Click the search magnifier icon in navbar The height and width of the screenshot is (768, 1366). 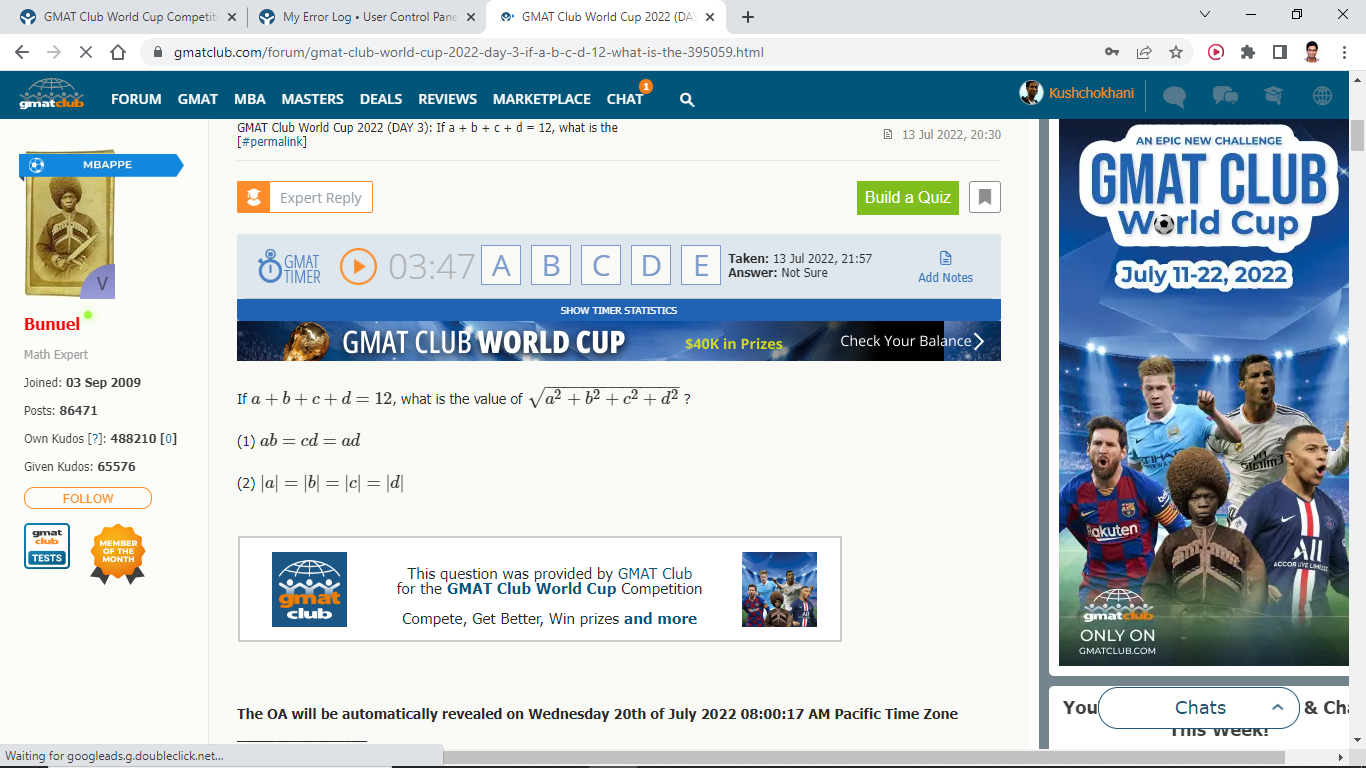pyautogui.click(x=687, y=99)
